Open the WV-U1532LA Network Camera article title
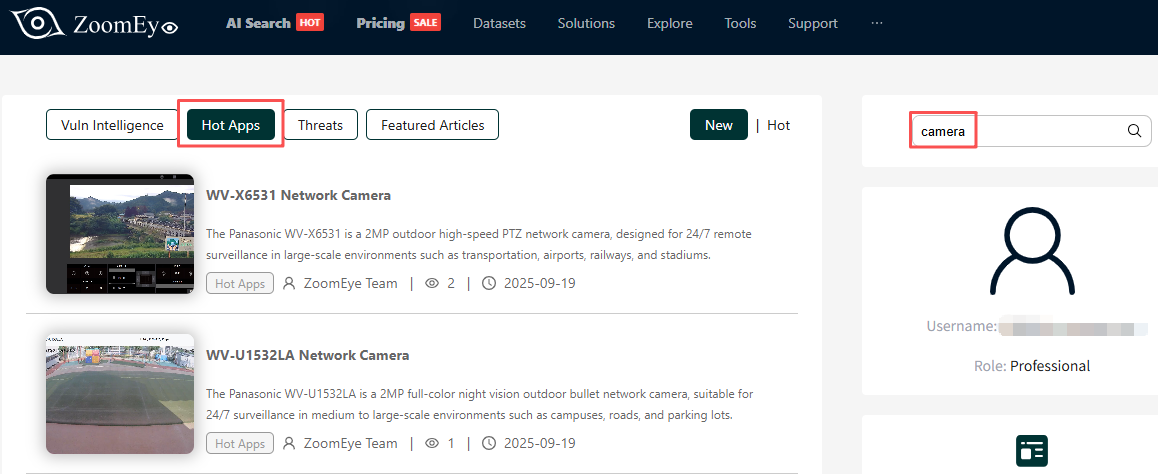This screenshot has width=1158, height=474. point(307,355)
